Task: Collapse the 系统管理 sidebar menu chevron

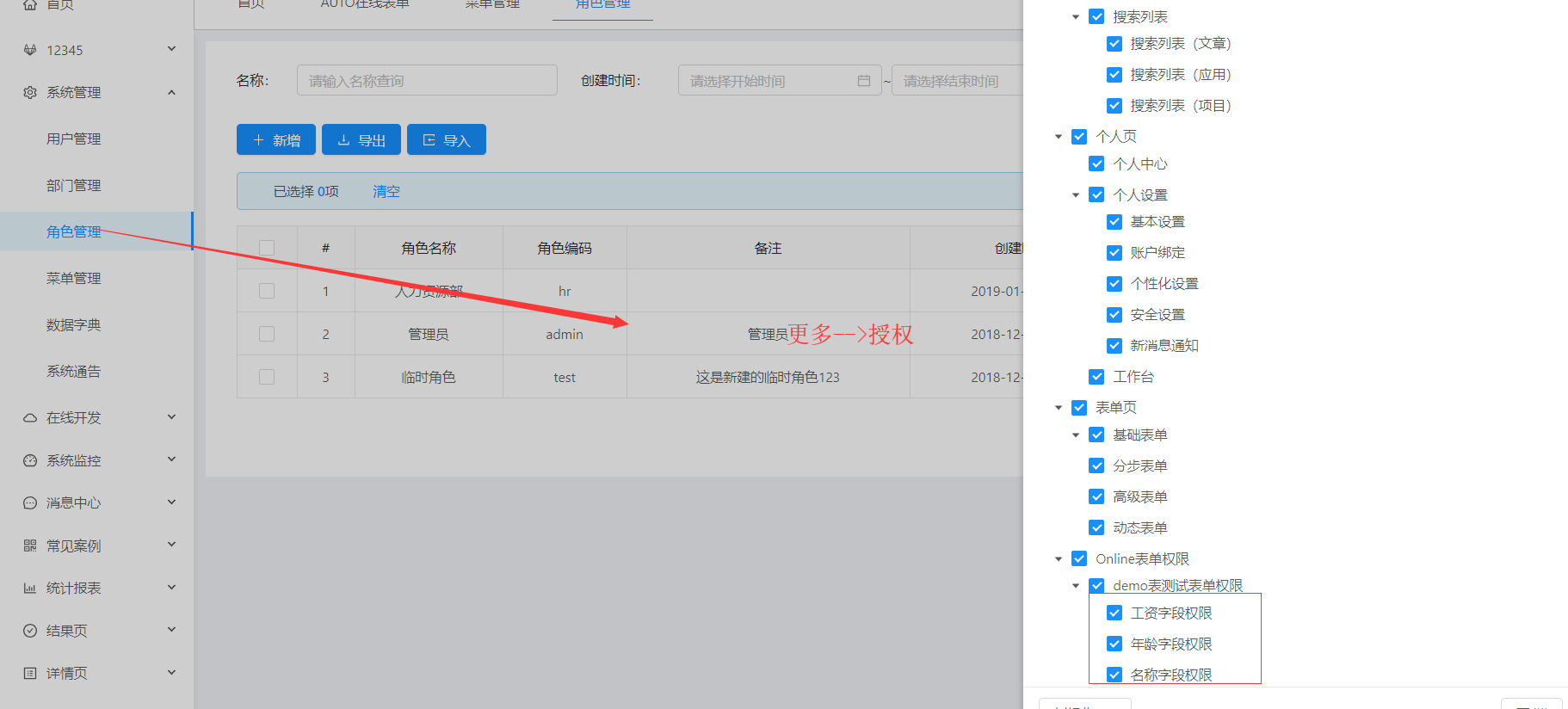Action: (171, 92)
